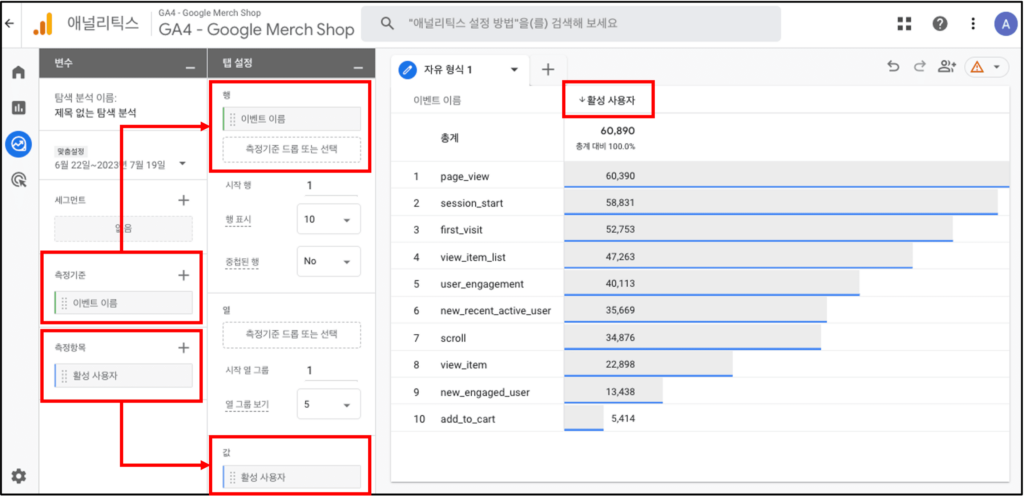This screenshot has height=496, width=1024.
Task: Click the 이벤트 이름 chip in 행 section
Action: 291,119
